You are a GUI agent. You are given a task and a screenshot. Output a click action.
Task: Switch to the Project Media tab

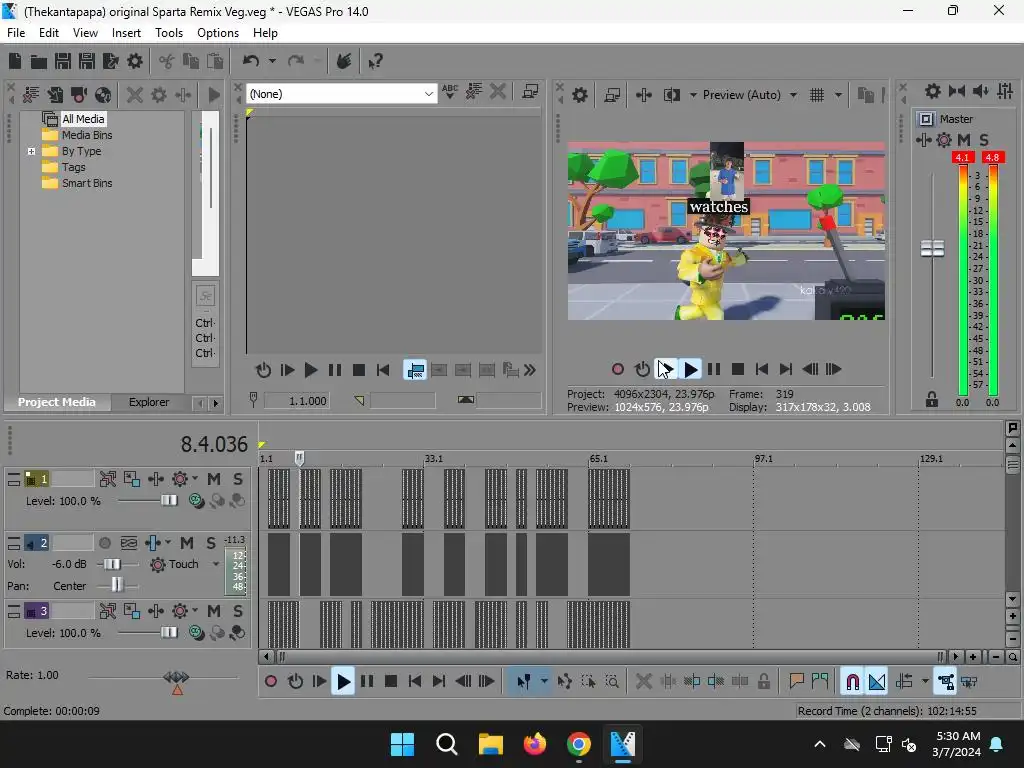point(56,402)
